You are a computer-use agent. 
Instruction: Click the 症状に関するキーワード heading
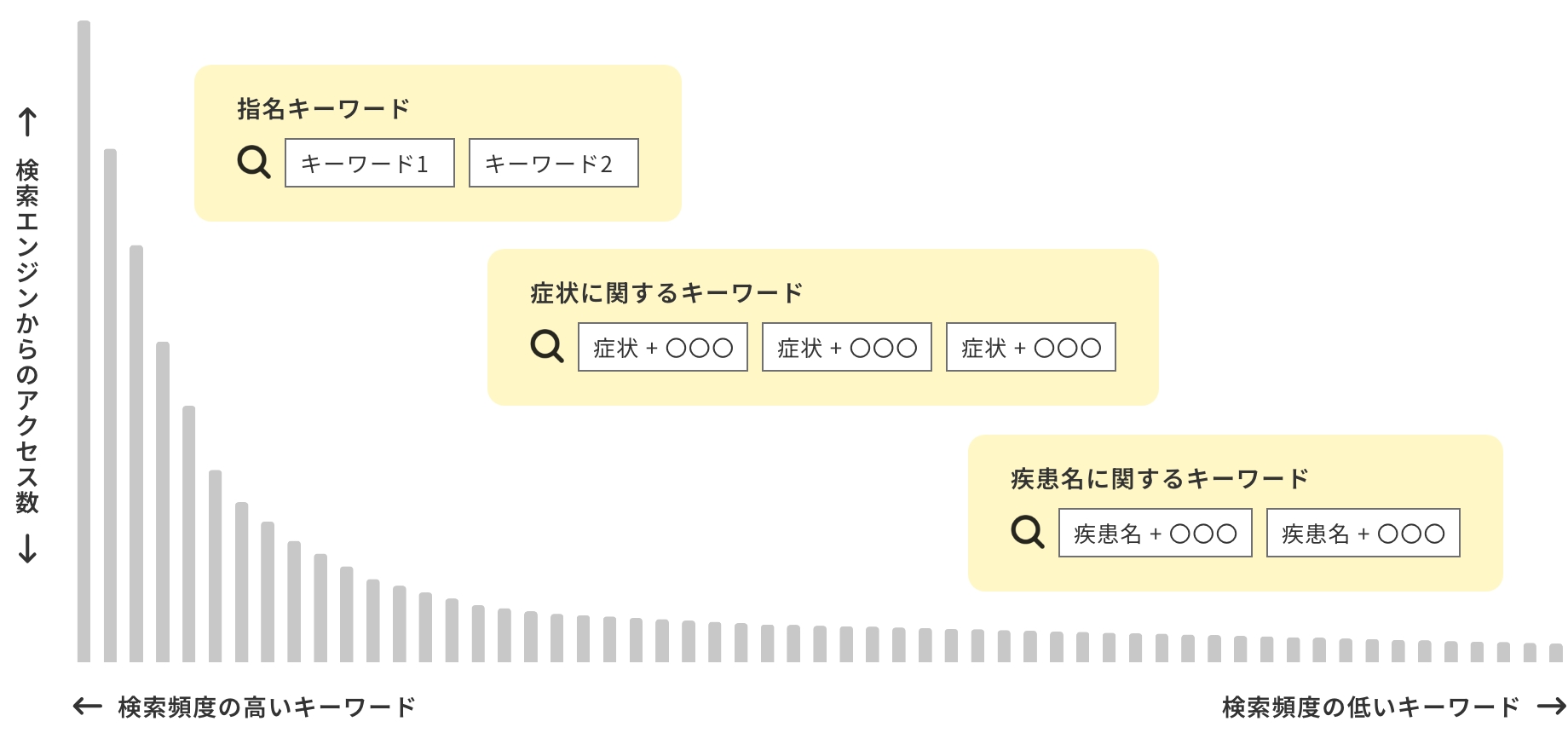[x=666, y=292]
